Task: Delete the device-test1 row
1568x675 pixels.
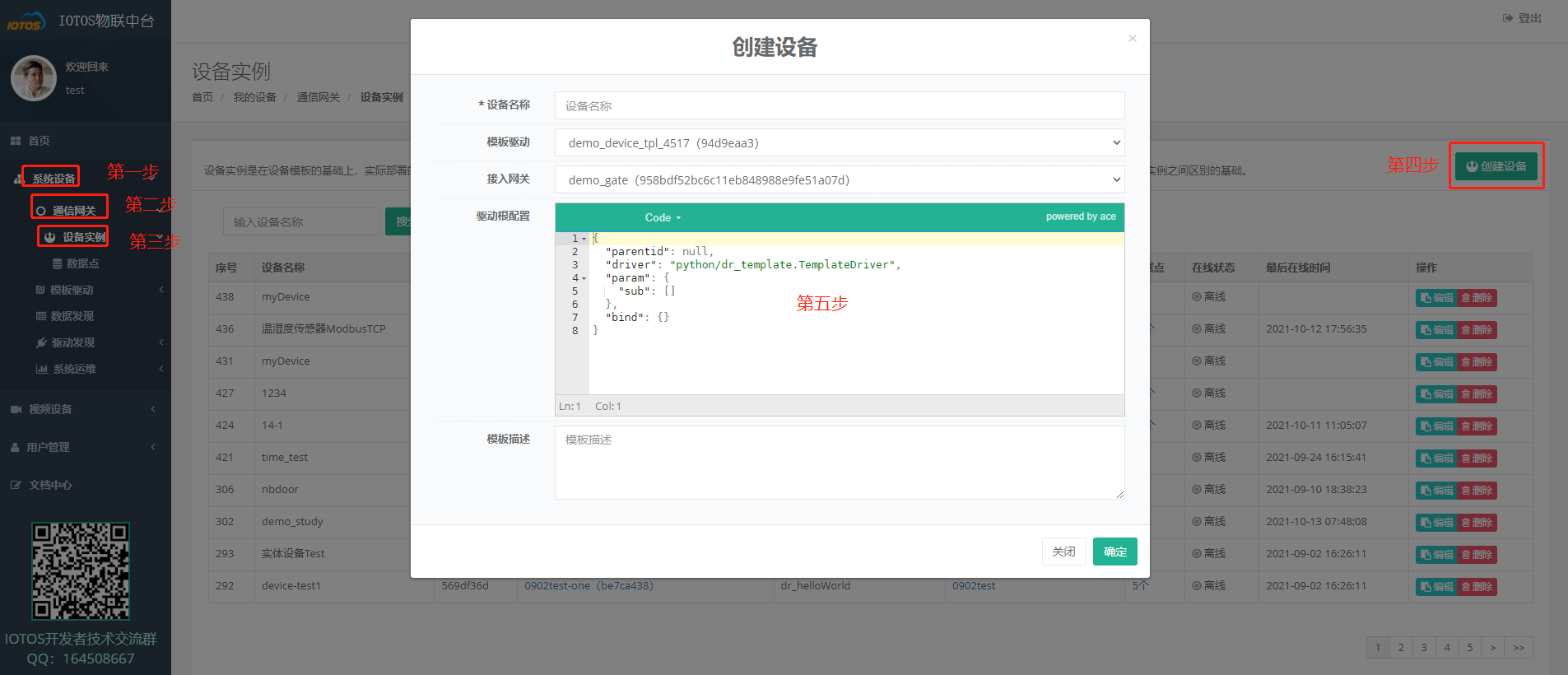Action: click(1477, 587)
